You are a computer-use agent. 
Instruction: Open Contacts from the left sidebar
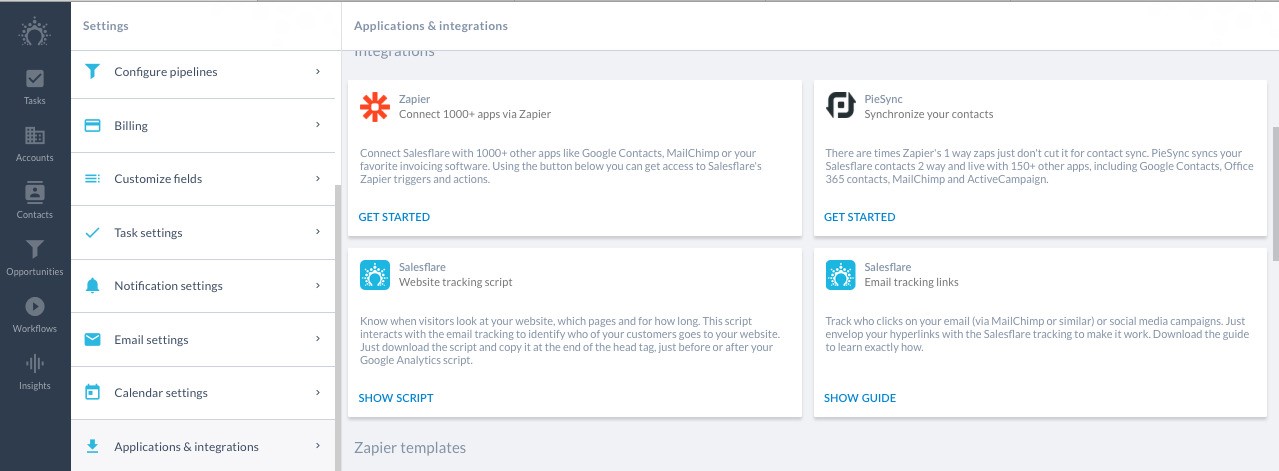click(x=35, y=201)
